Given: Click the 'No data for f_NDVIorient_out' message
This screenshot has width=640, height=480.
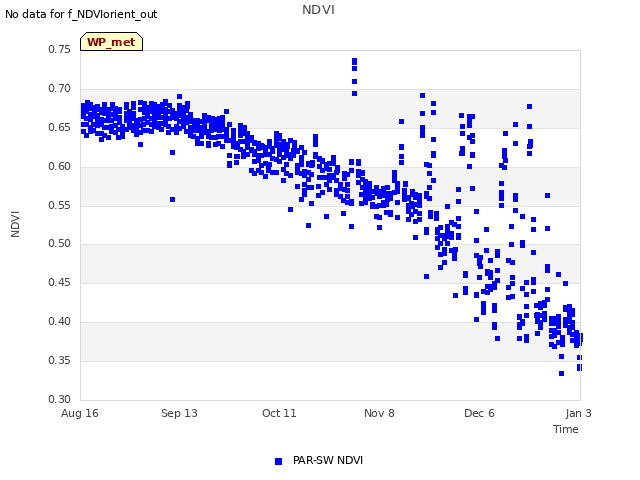Looking at the screenshot, I should (81, 14).
